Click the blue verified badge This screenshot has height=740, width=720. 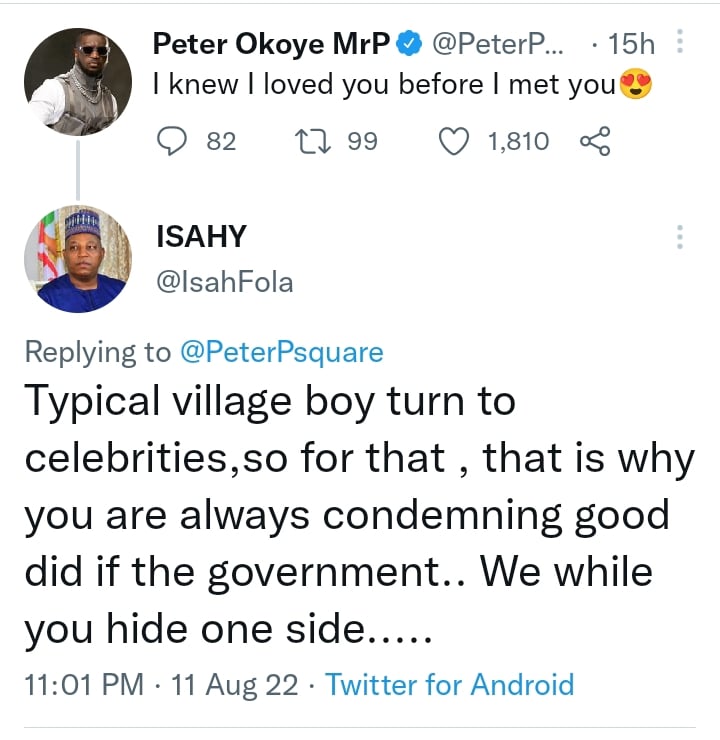pyautogui.click(x=408, y=43)
